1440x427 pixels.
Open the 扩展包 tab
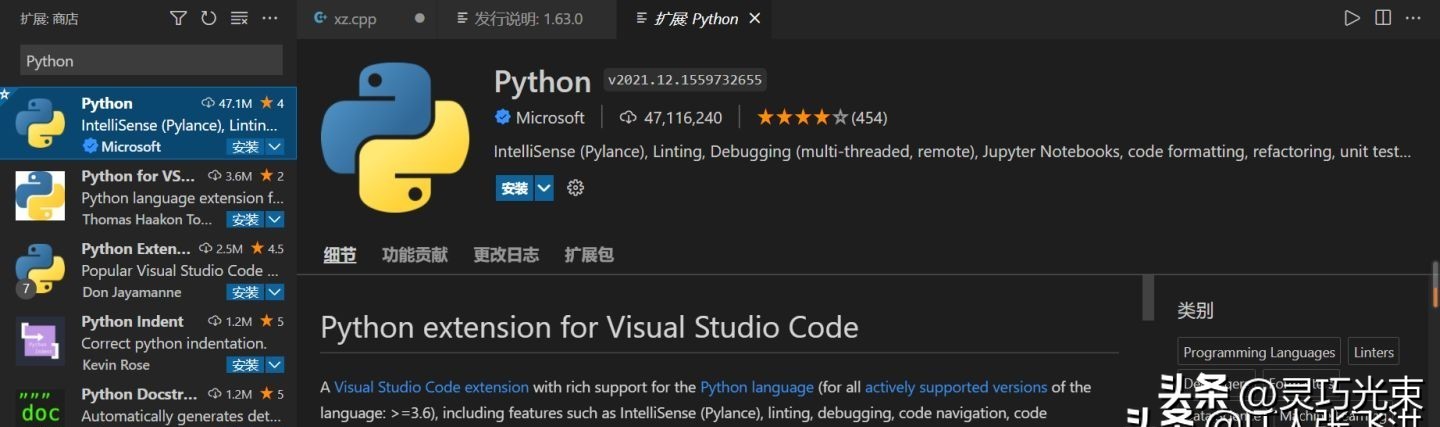(589, 255)
